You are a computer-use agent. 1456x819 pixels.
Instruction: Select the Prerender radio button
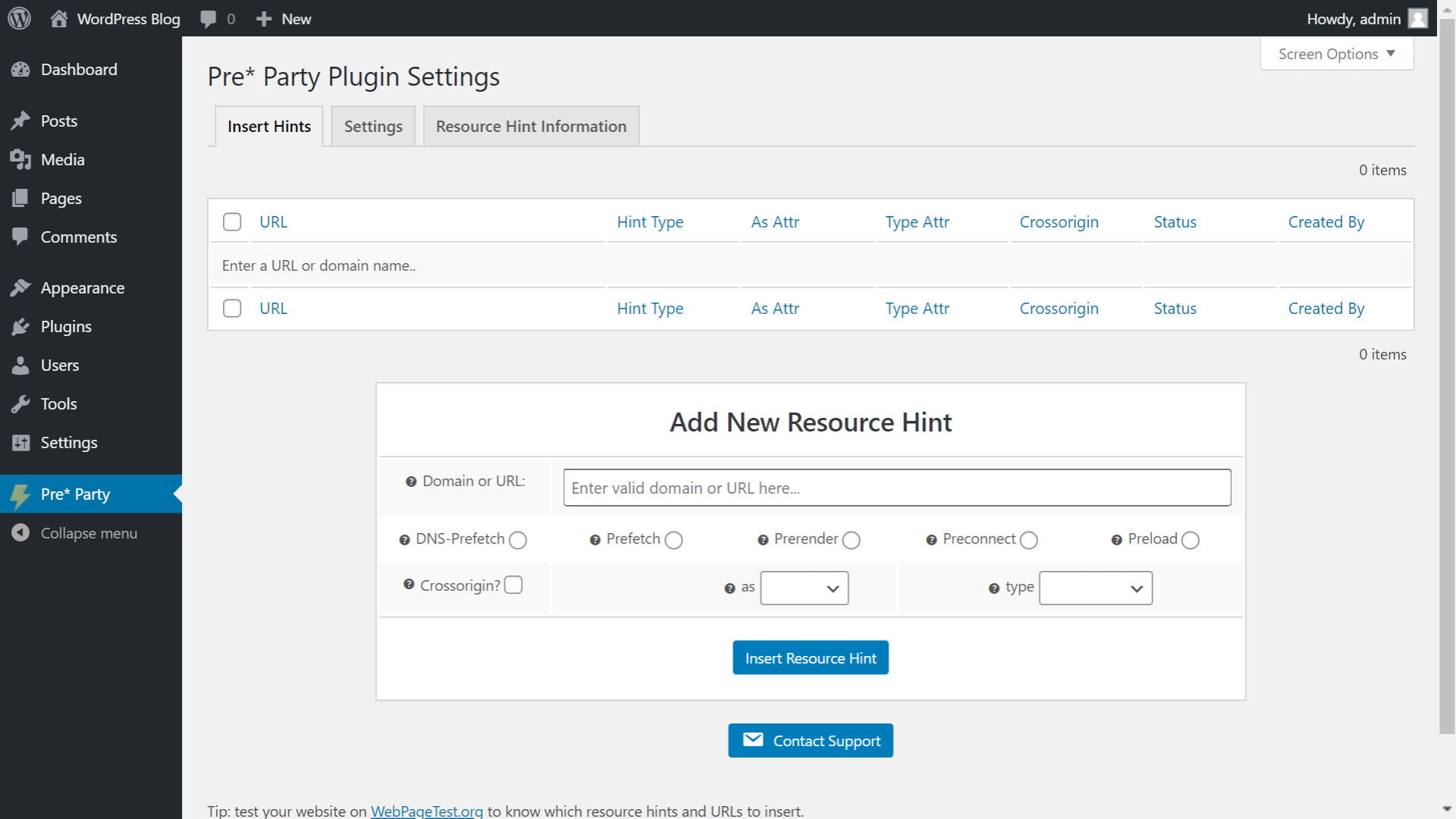point(852,540)
